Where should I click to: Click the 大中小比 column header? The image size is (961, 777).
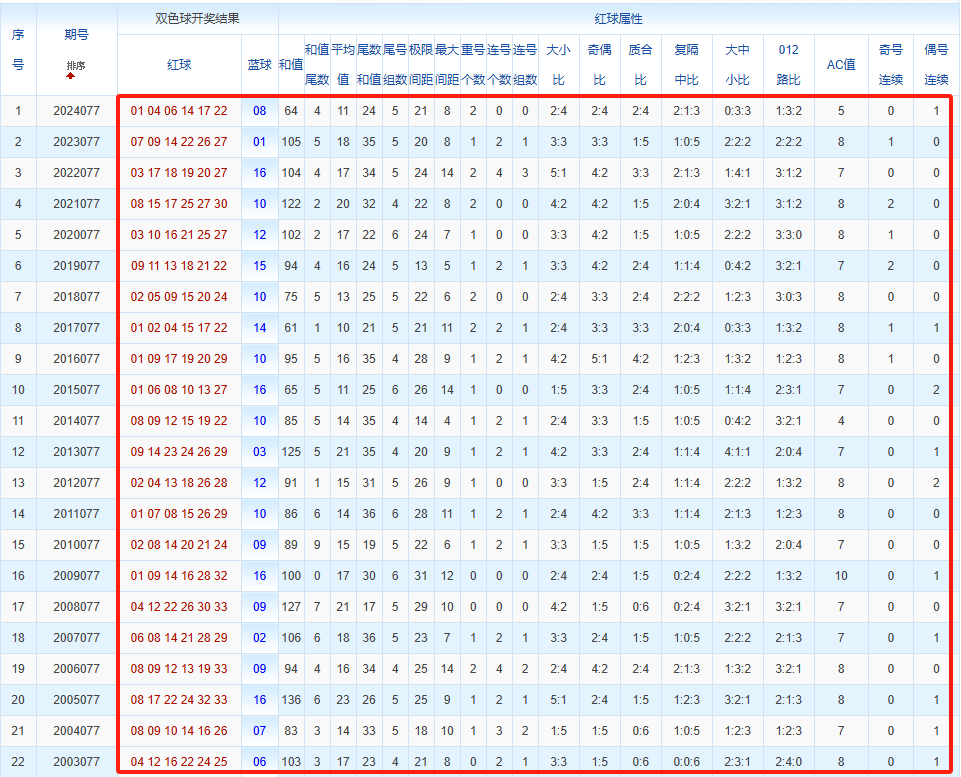coord(737,65)
